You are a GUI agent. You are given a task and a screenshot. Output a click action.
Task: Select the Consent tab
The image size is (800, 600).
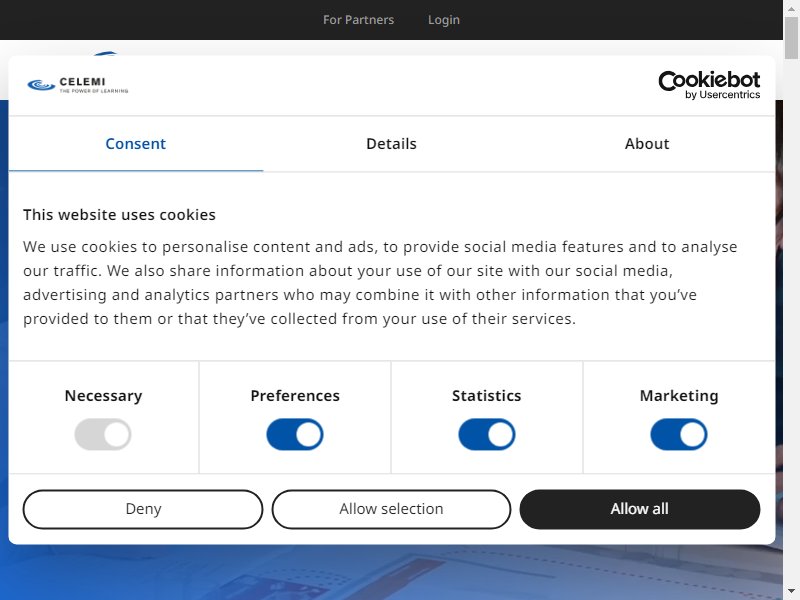pyautogui.click(x=136, y=144)
